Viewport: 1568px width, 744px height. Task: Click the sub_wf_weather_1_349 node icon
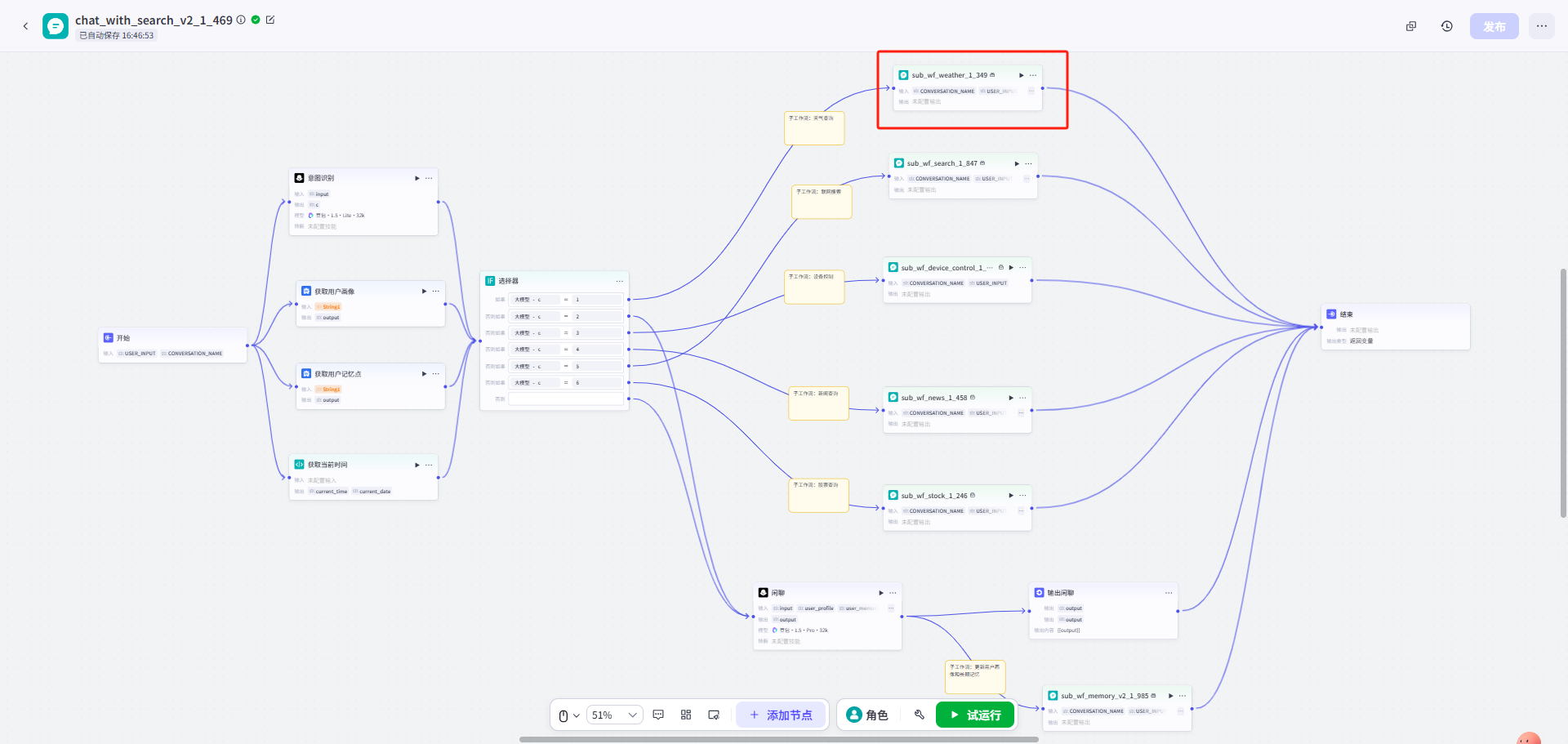pyautogui.click(x=903, y=75)
